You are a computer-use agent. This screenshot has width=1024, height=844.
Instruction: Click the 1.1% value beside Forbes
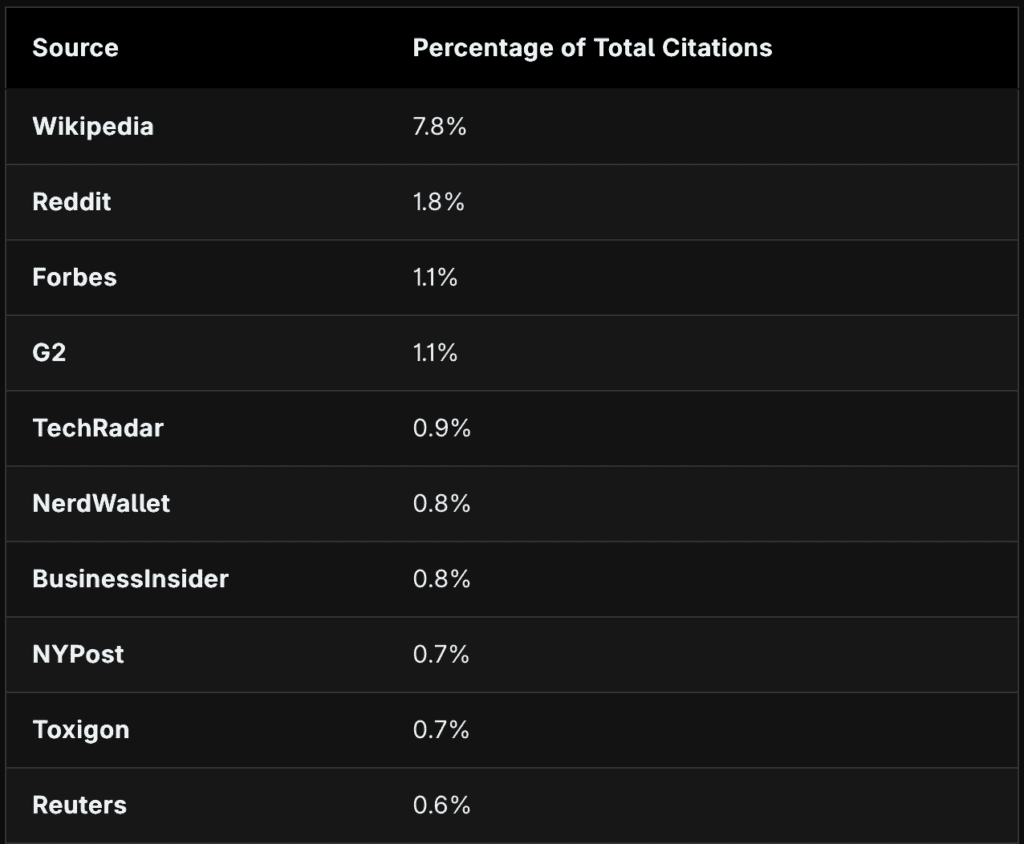point(435,277)
